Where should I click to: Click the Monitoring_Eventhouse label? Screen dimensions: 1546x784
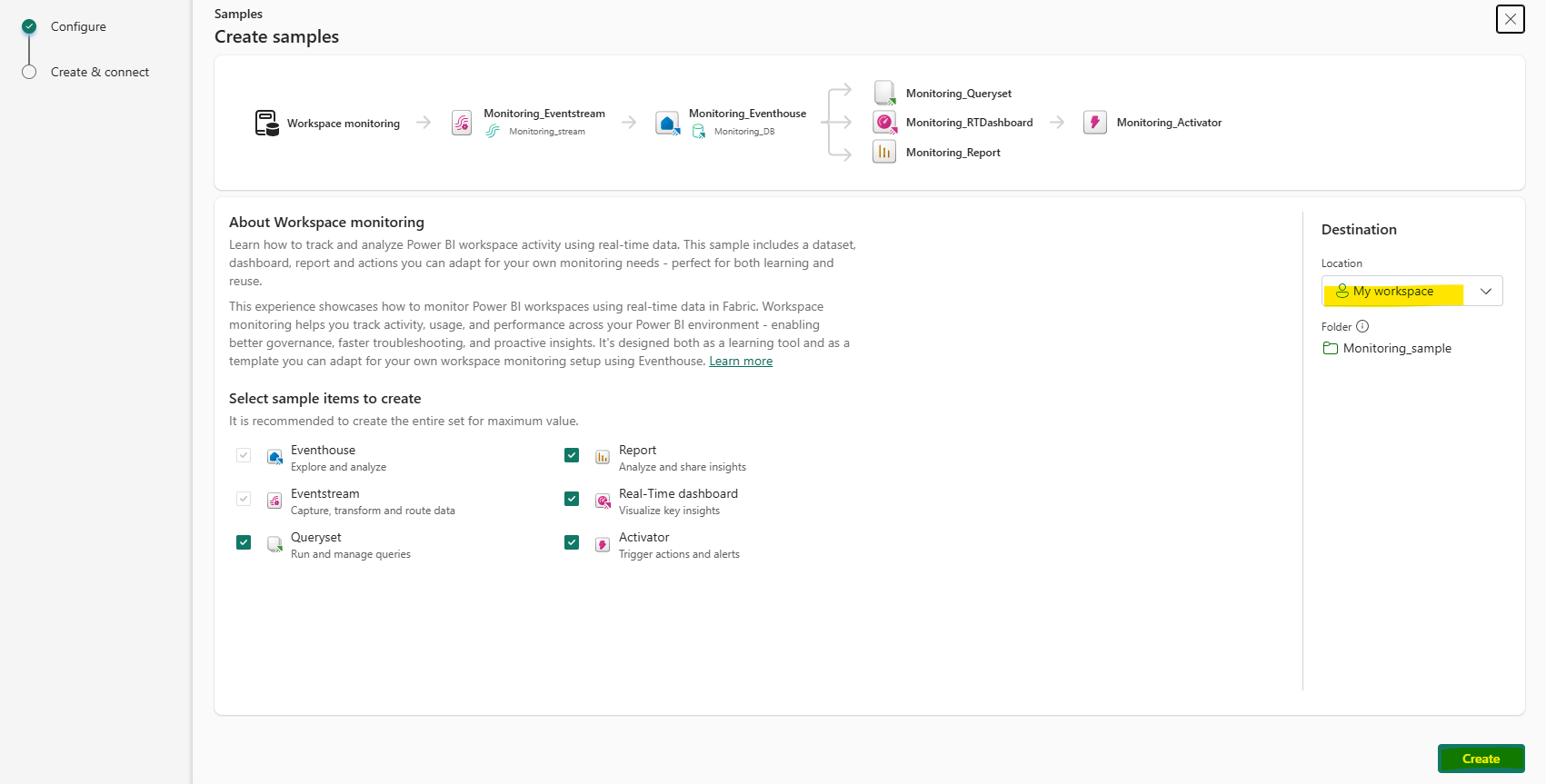[747, 114]
